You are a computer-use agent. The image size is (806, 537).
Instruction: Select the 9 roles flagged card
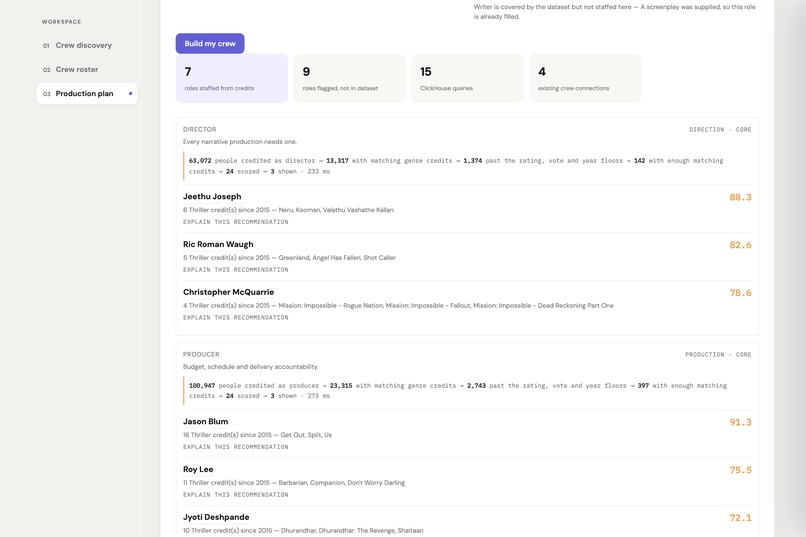pos(350,79)
